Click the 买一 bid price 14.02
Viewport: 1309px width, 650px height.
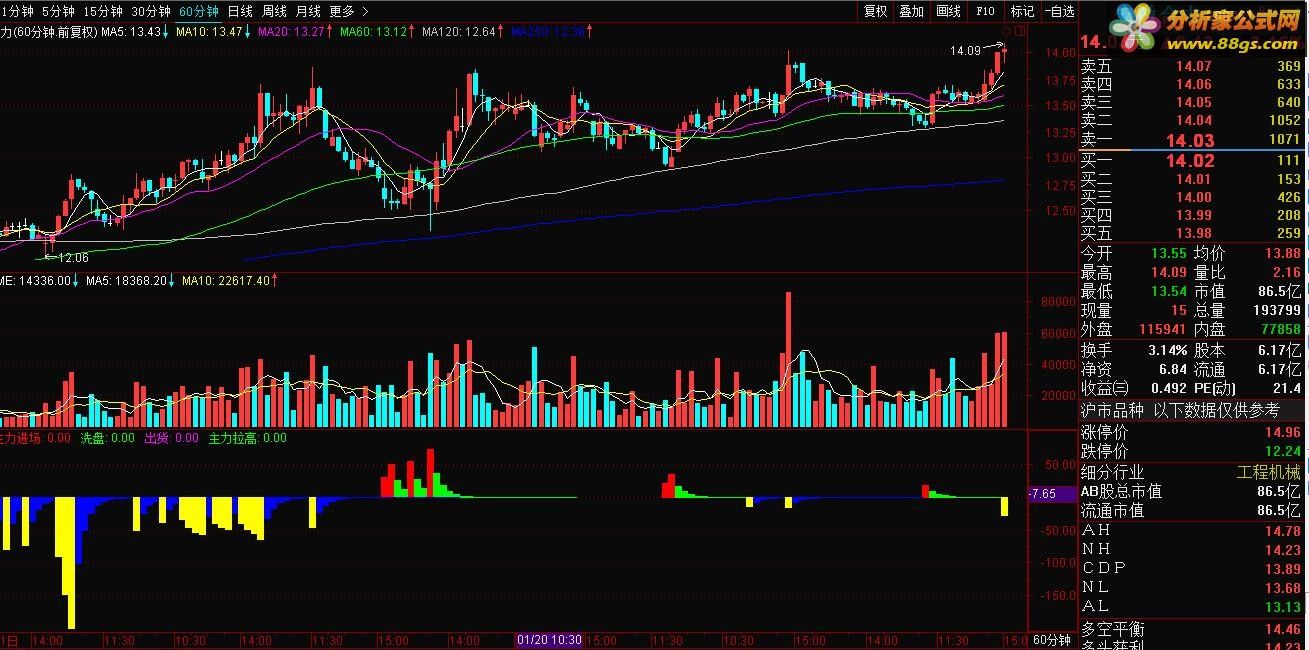click(1190, 160)
